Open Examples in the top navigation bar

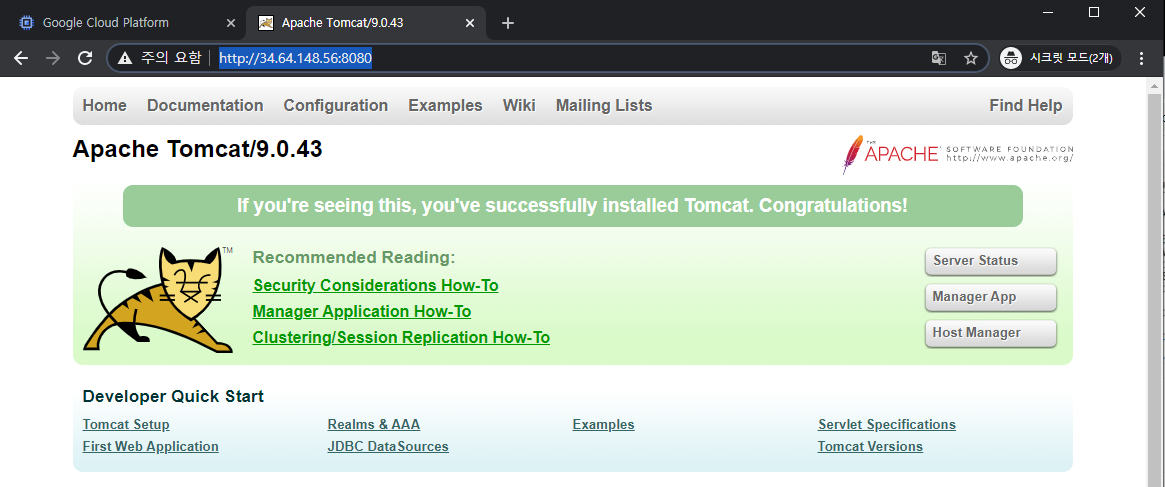pyautogui.click(x=445, y=106)
